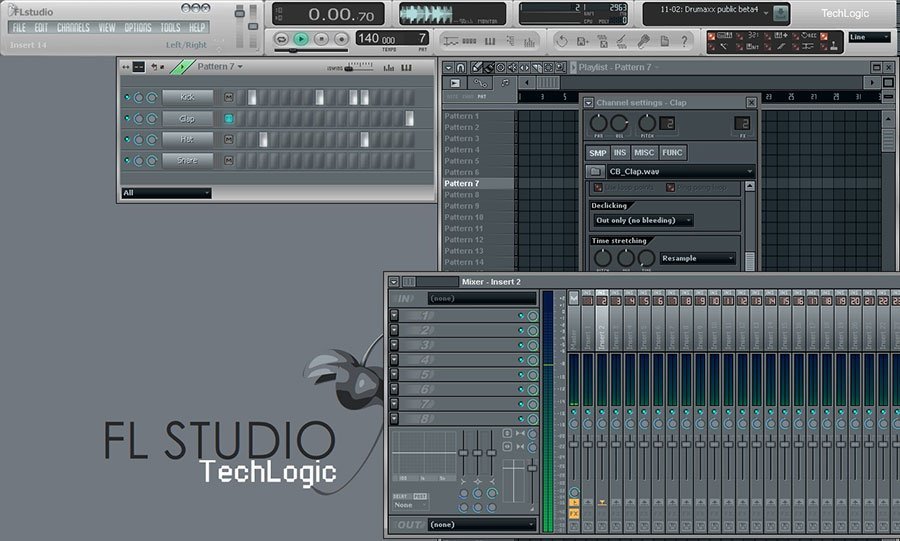The width and height of the screenshot is (900, 541).
Task: Show the step sequencer via toolbar icon
Action: point(469,41)
